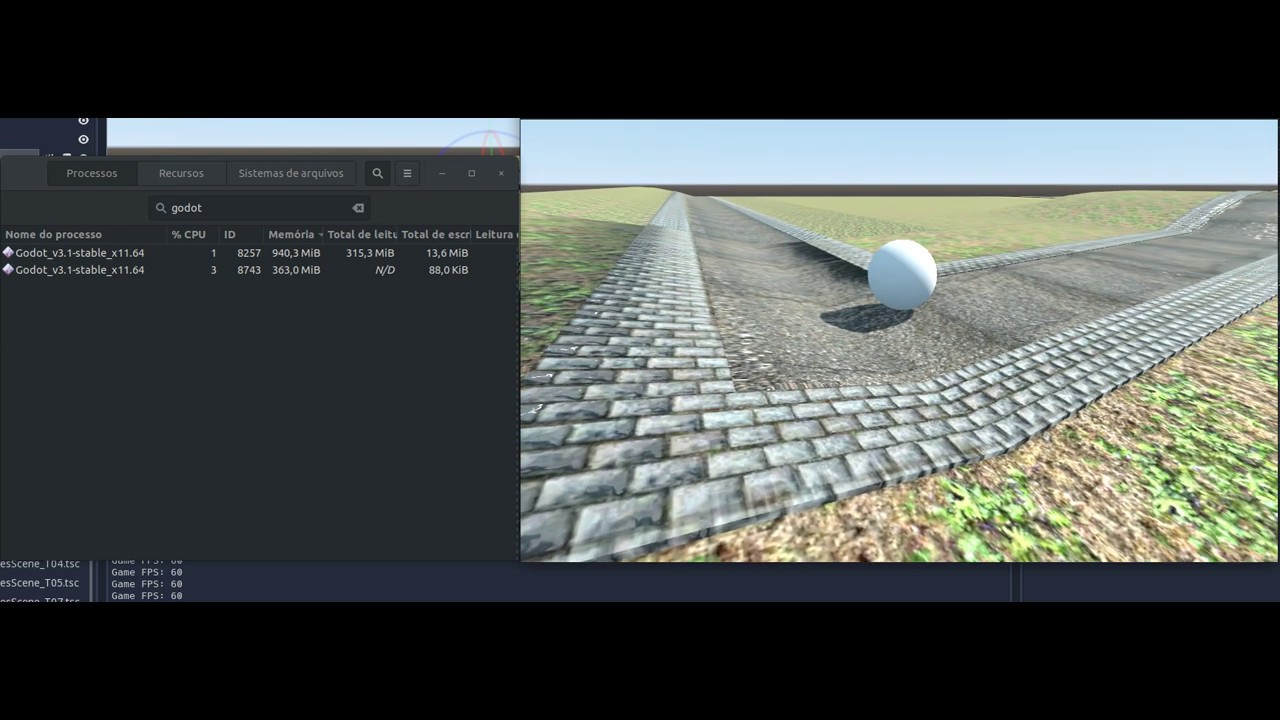Sort by % CPU column header
Viewport: 1280px width, 720px height.
click(192, 234)
